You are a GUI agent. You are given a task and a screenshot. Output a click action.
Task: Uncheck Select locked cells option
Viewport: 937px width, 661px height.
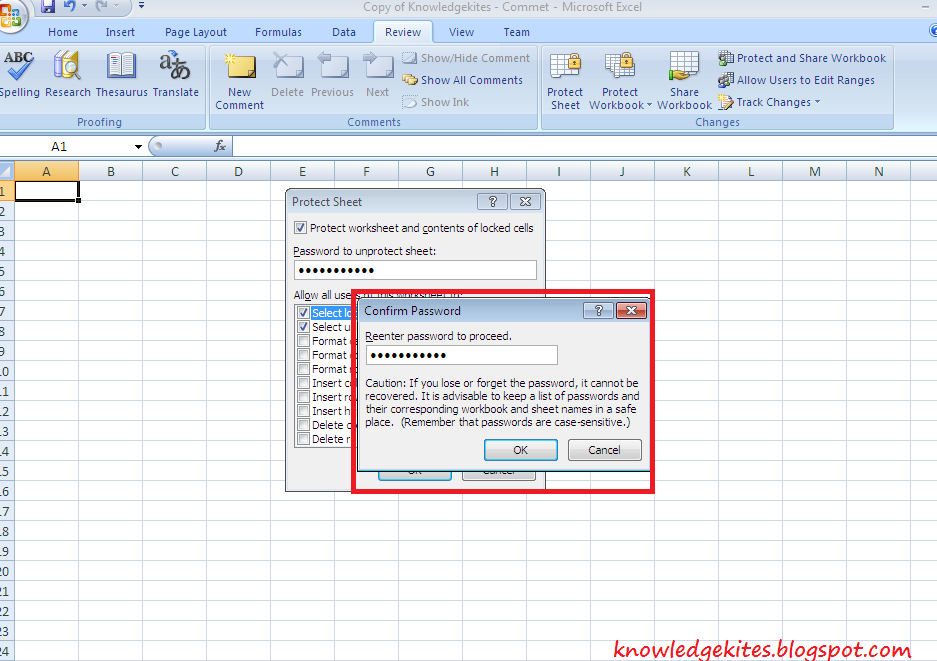point(303,312)
